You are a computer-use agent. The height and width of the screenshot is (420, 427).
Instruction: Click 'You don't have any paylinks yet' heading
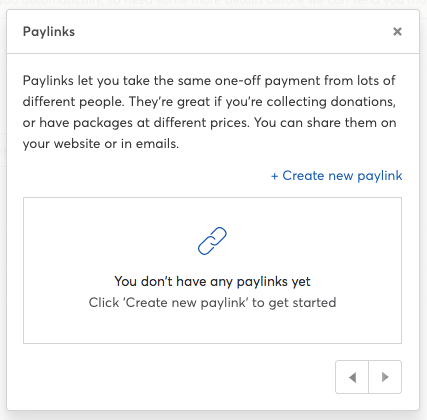point(212,282)
